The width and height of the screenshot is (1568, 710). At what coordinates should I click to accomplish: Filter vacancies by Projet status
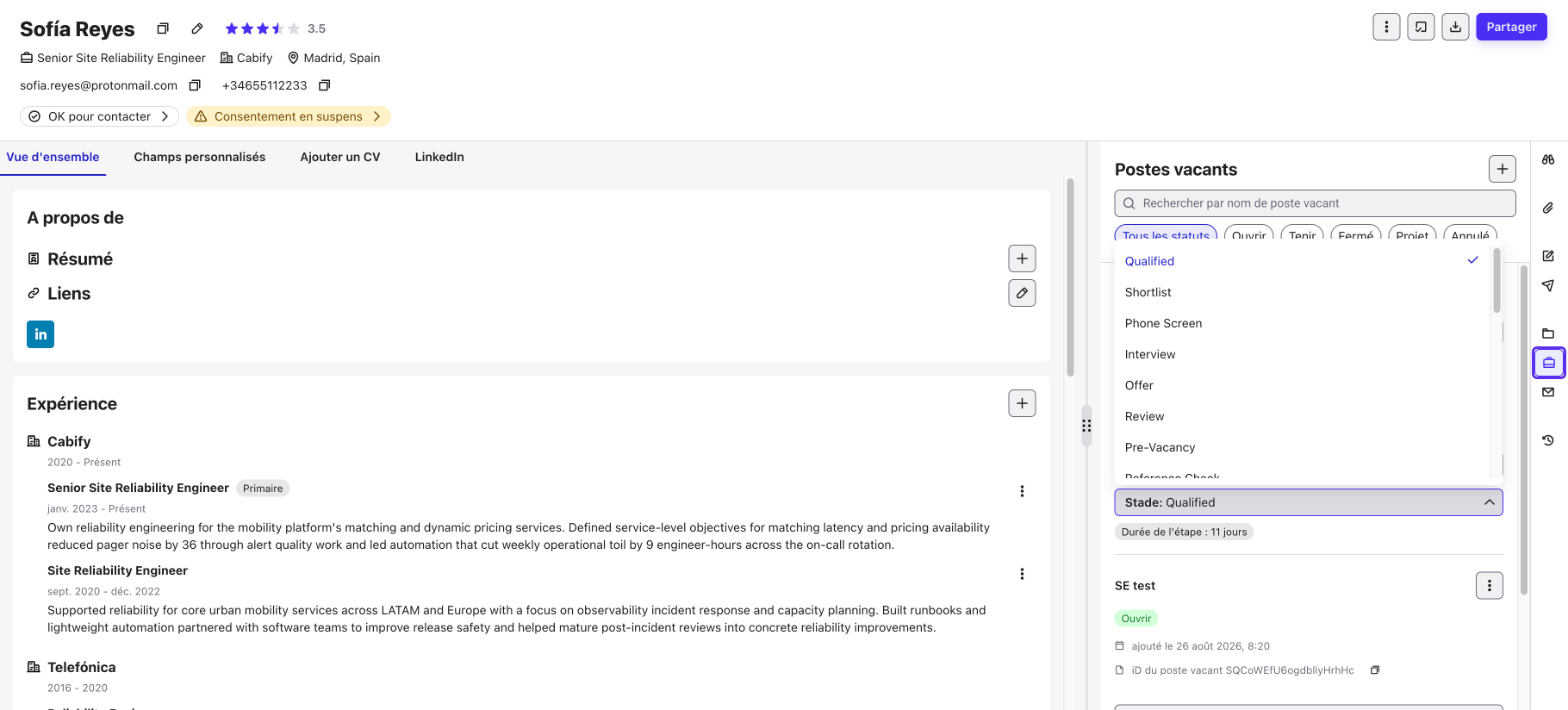(x=1412, y=235)
